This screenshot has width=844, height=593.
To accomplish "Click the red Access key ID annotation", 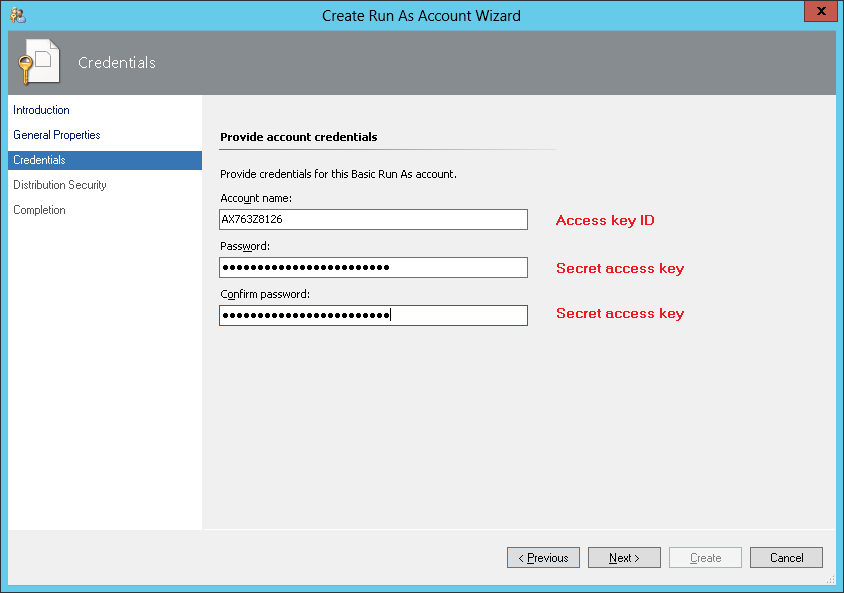I will point(605,220).
